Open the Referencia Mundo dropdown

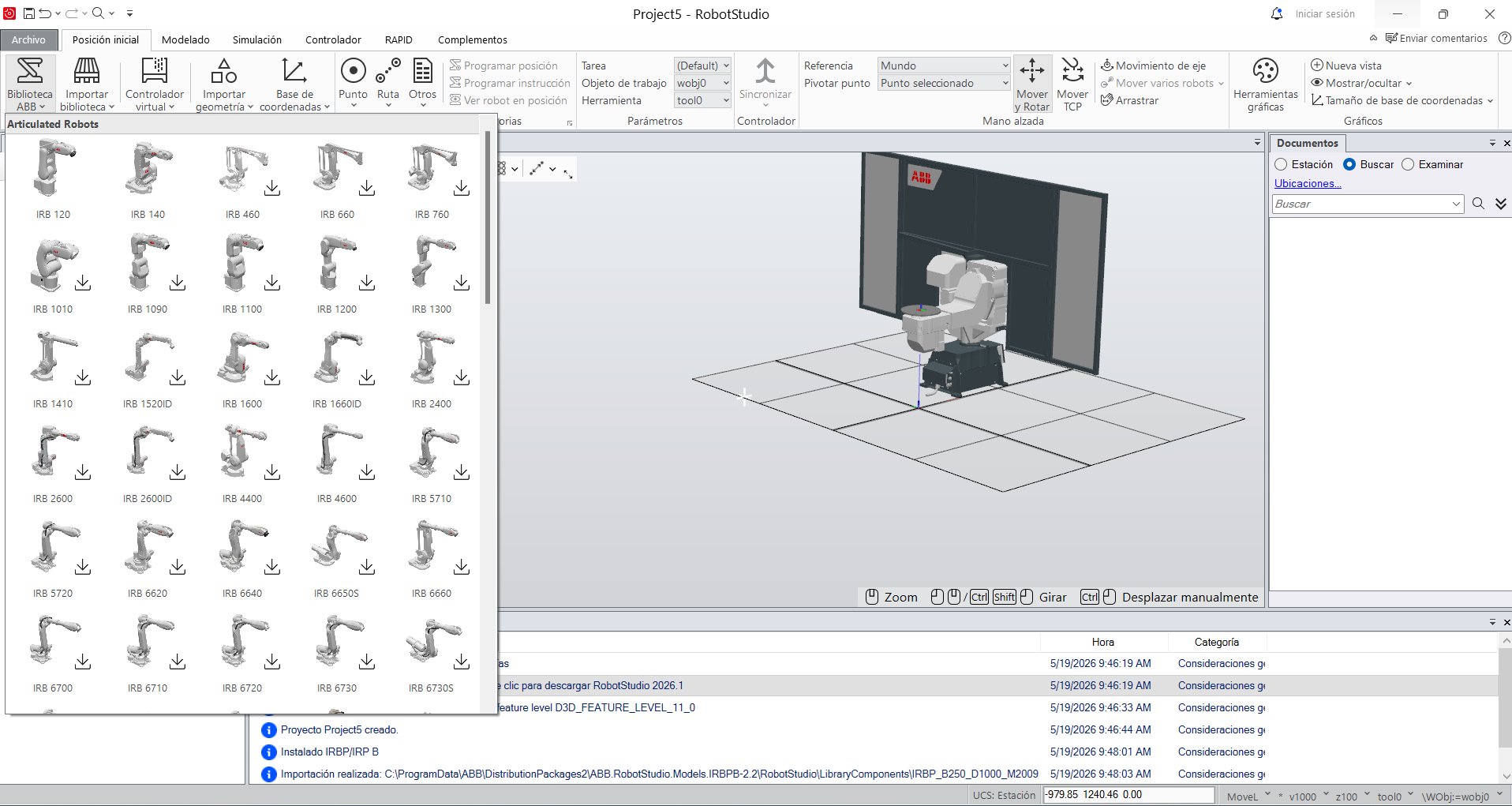(x=944, y=66)
